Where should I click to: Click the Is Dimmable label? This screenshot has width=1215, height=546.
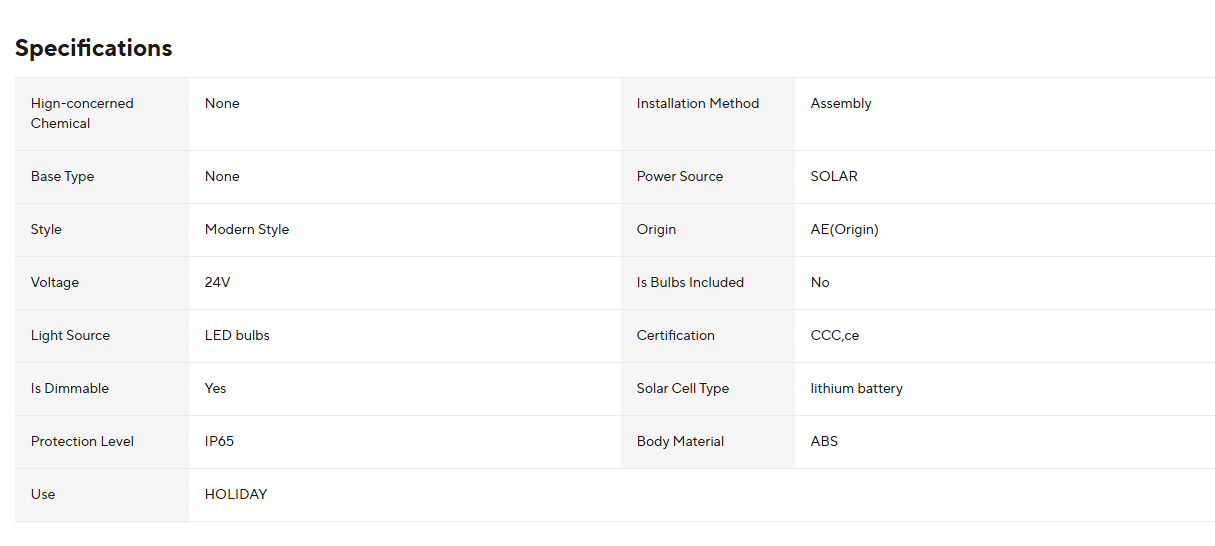coord(70,389)
